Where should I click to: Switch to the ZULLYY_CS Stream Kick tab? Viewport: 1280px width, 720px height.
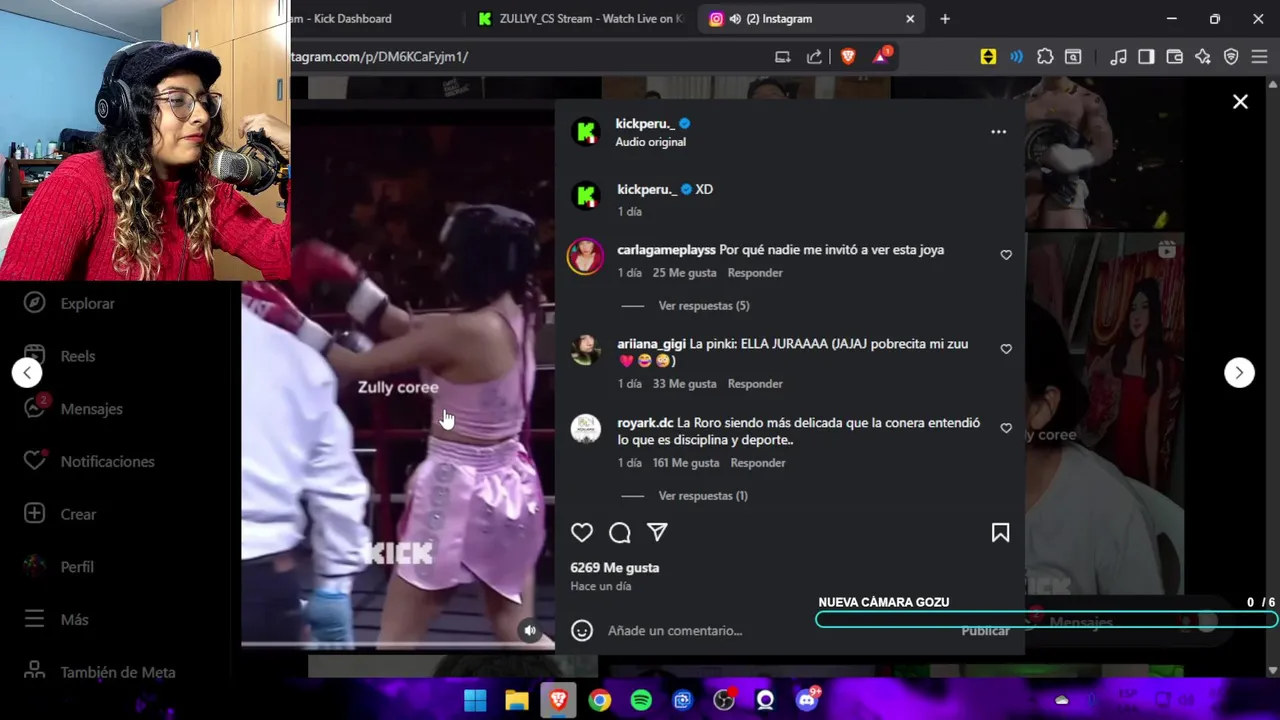580,19
